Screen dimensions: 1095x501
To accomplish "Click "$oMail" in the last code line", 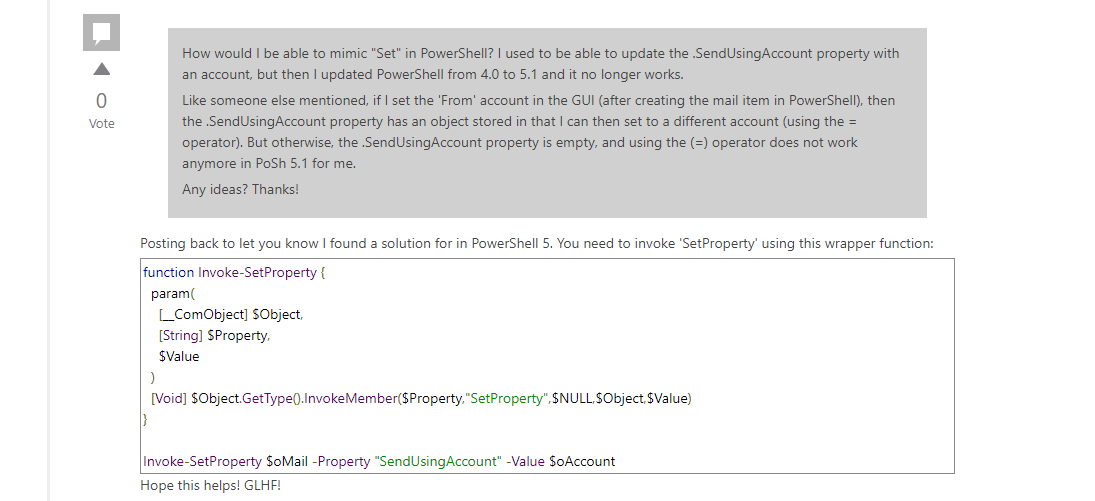I will pyautogui.click(x=288, y=461).
